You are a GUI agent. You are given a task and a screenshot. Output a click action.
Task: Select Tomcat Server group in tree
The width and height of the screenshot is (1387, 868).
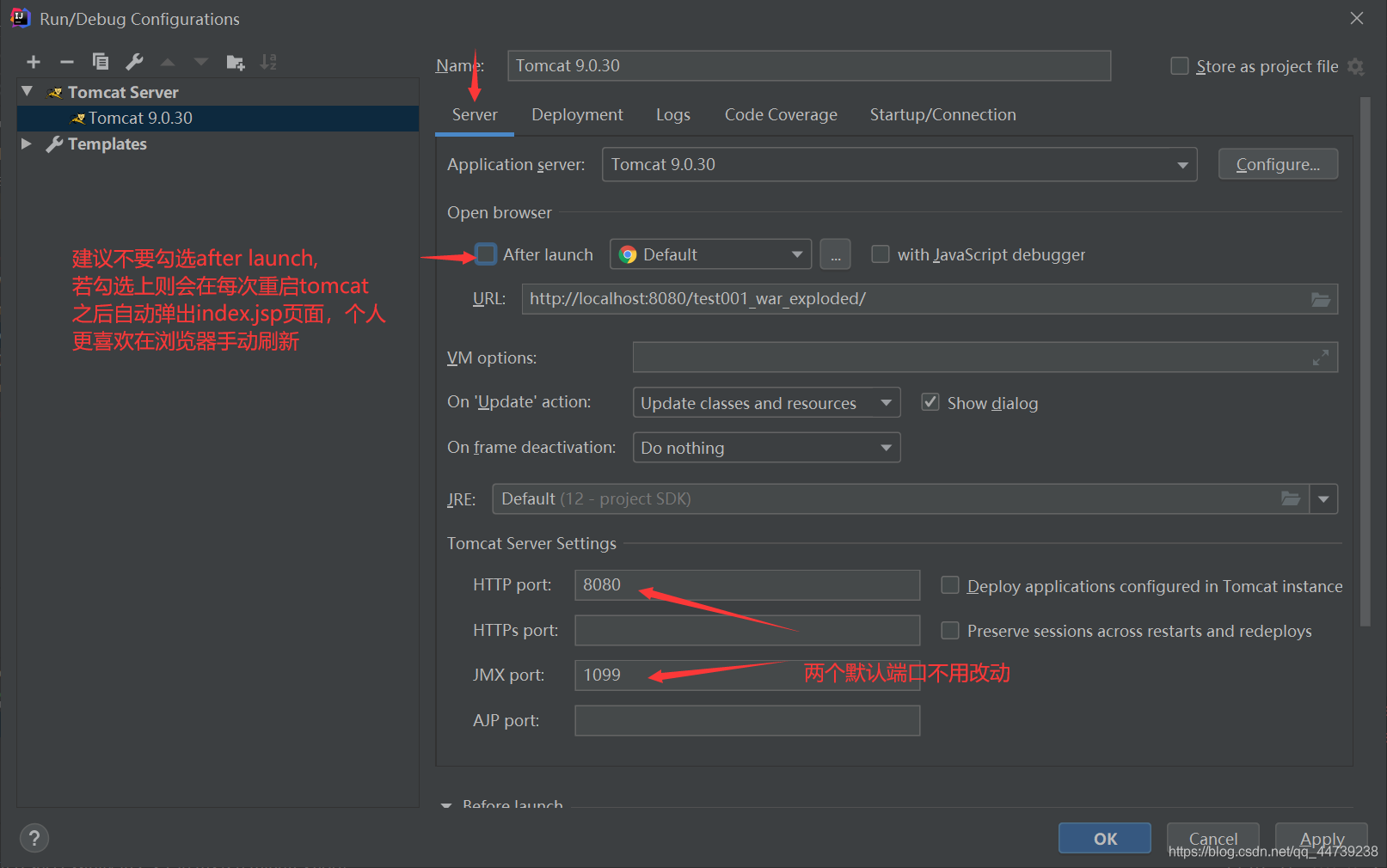(123, 92)
